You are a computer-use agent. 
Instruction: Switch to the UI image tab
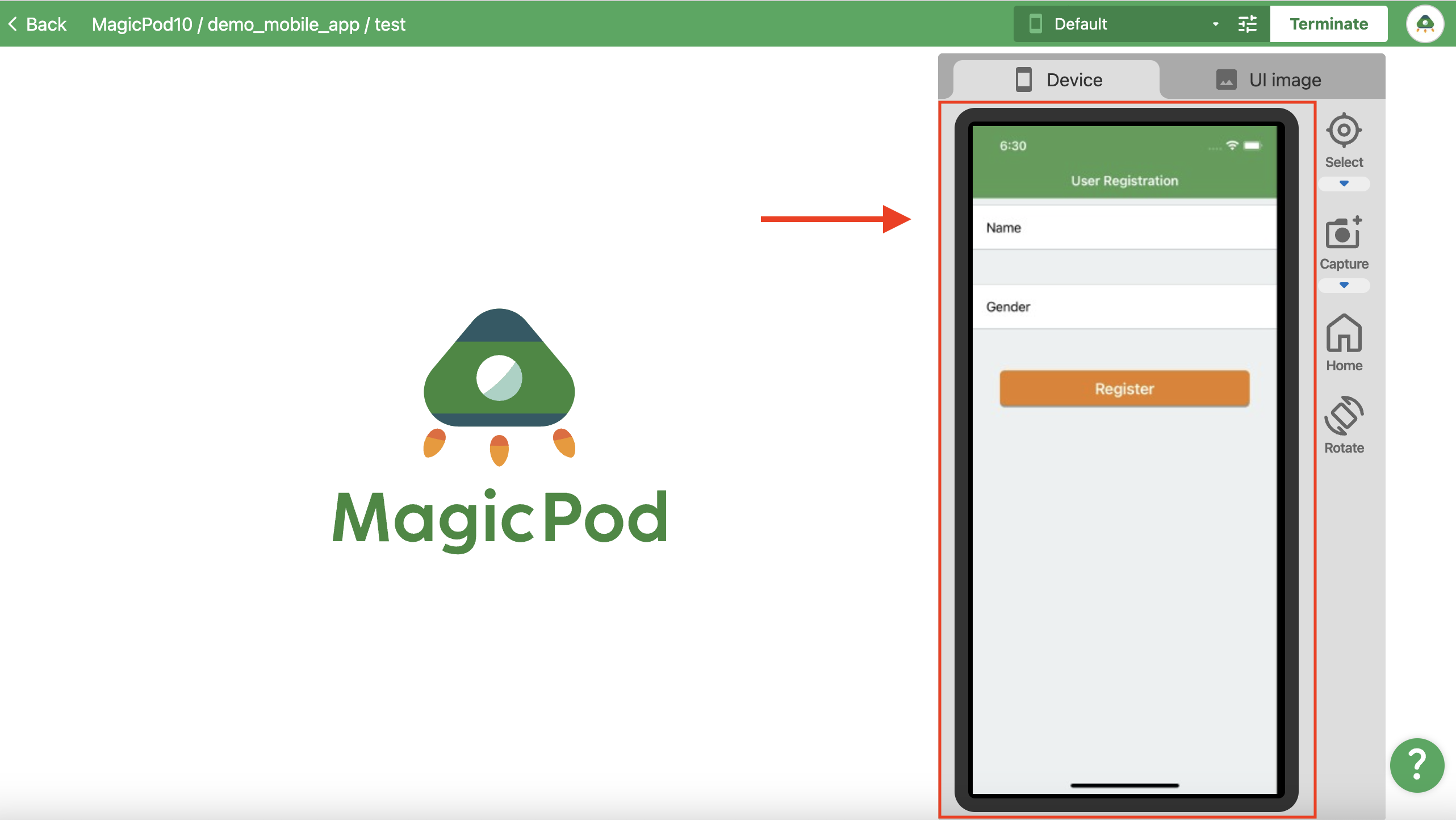click(1270, 80)
